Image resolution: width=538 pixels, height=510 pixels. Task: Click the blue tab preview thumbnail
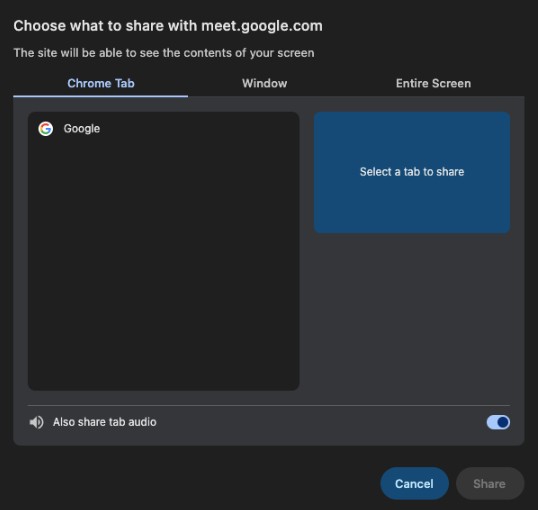click(x=412, y=173)
